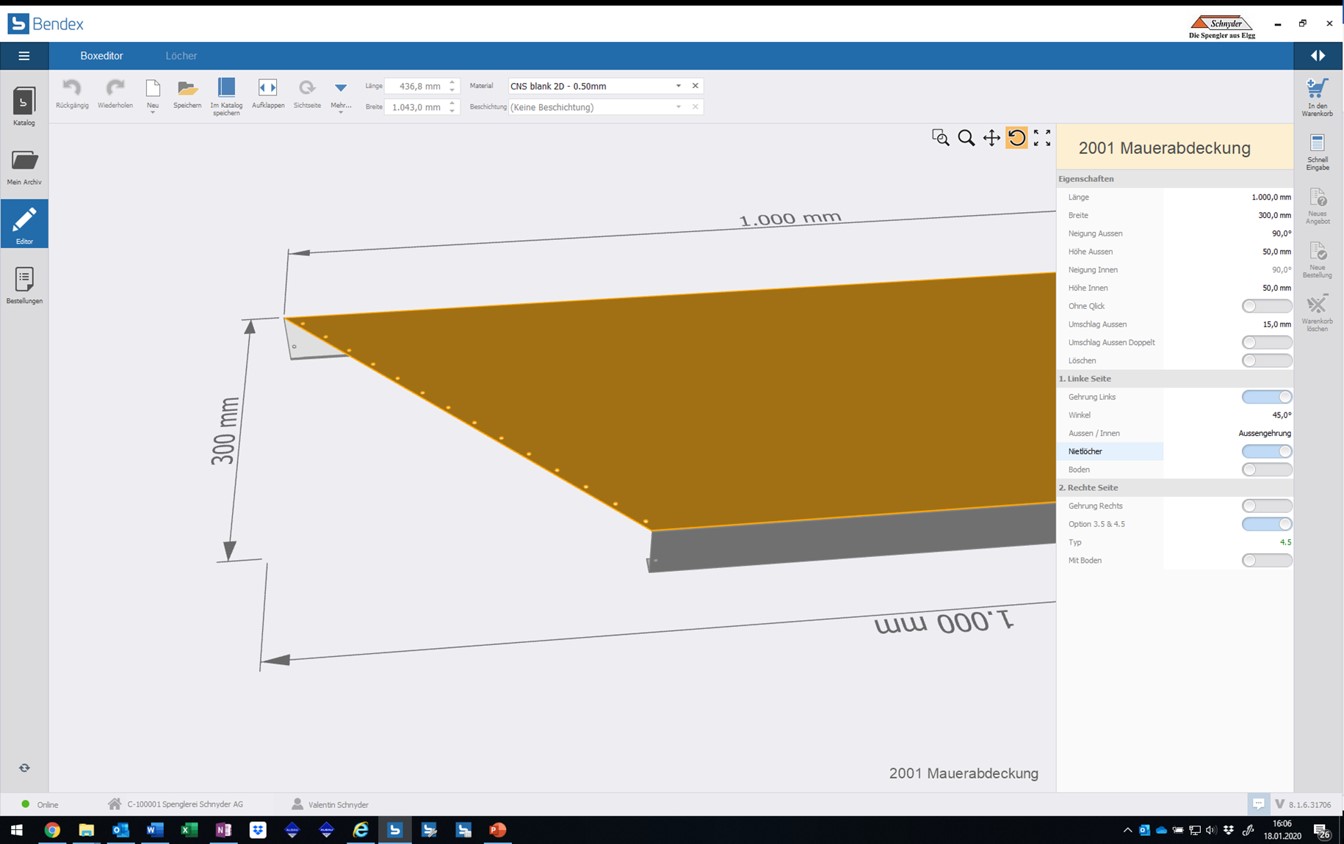Open Bestellungen orders page
The image size is (1344, 844).
(x=24, y=284)
